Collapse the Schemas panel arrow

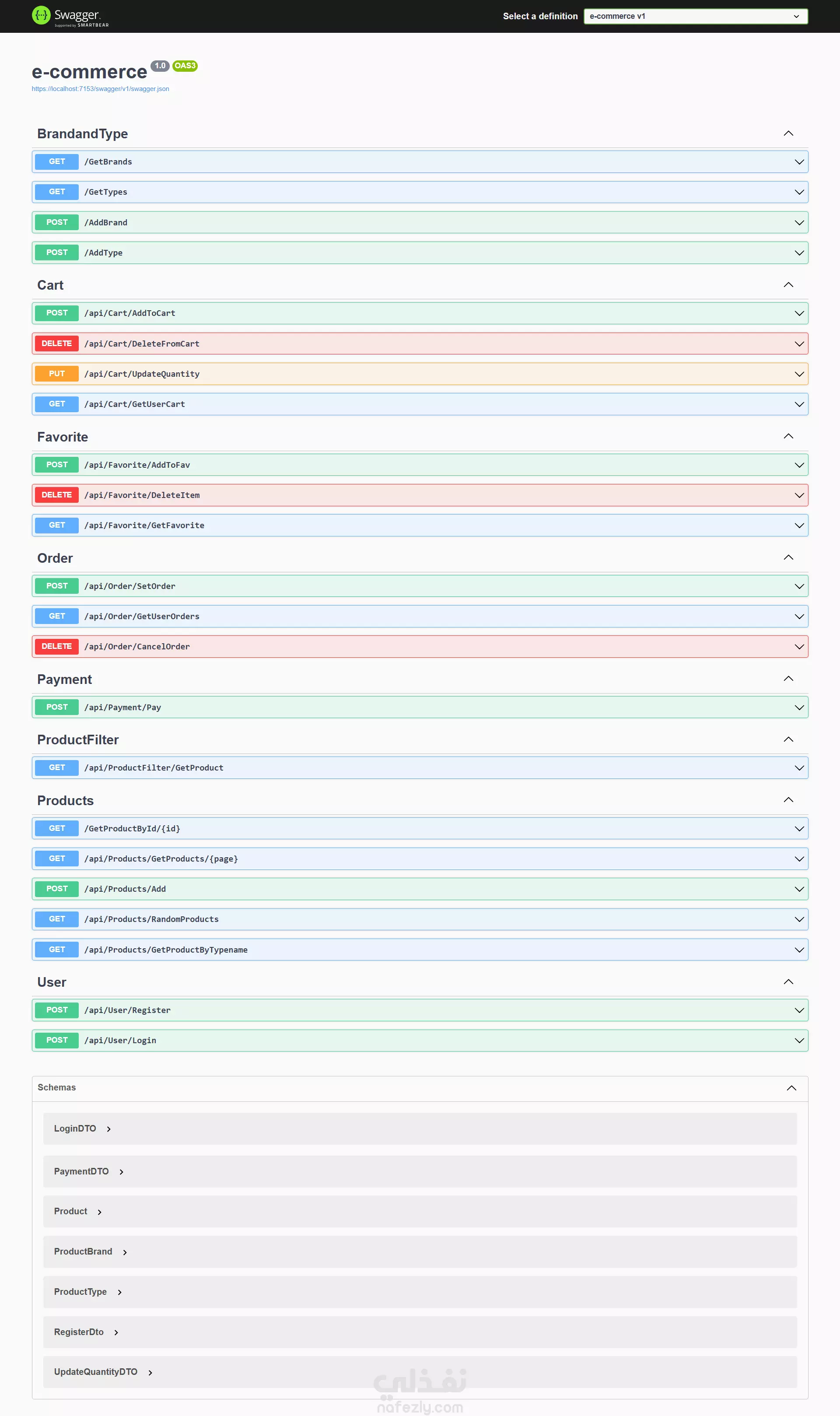point(791,1088)
